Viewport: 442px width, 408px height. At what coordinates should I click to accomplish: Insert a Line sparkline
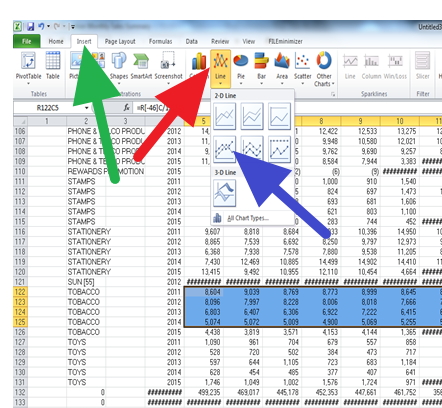click(x=350, y=67)
